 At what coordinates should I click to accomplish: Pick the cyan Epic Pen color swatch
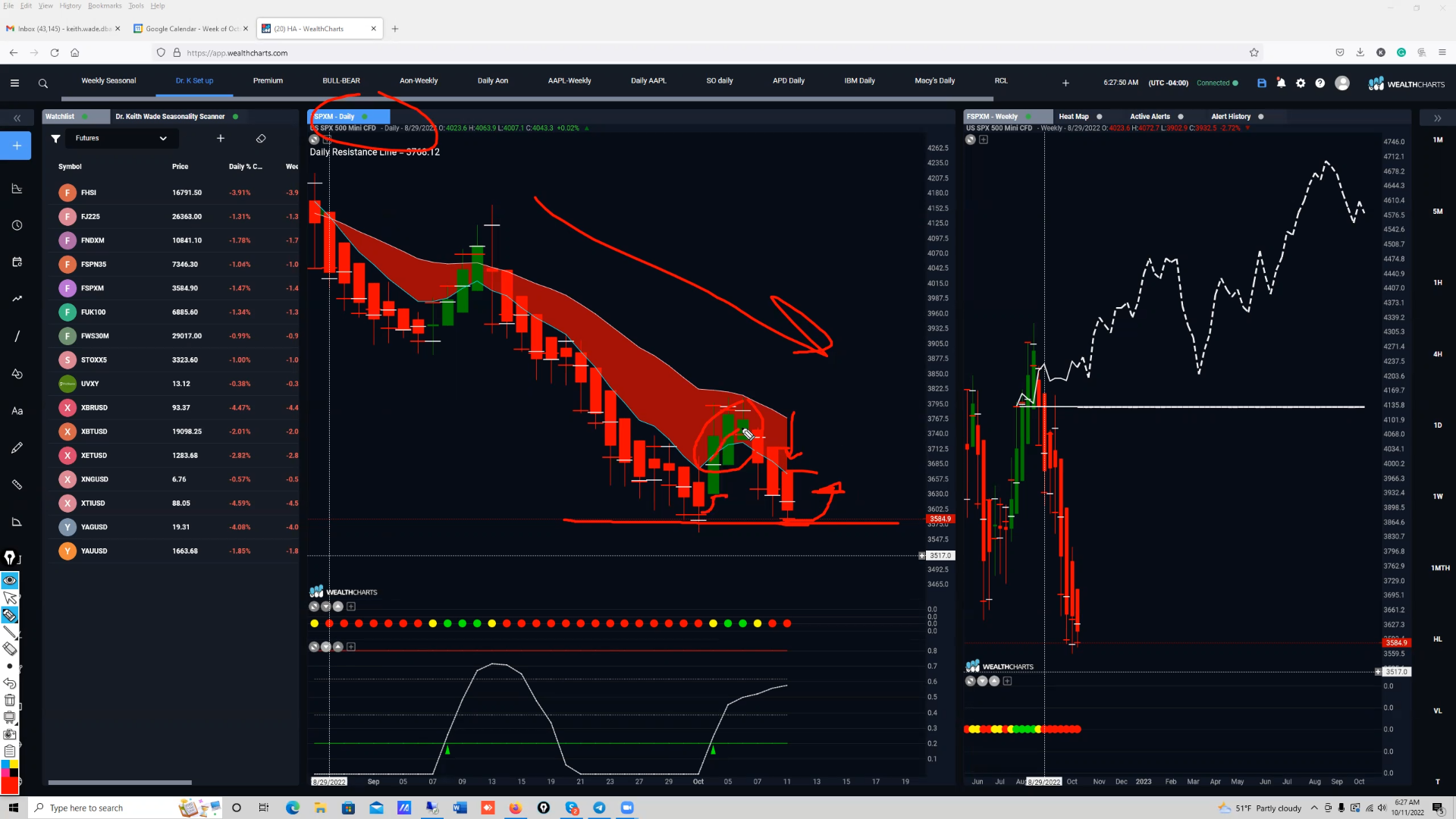pyautogui.click(x=5, y=764)
